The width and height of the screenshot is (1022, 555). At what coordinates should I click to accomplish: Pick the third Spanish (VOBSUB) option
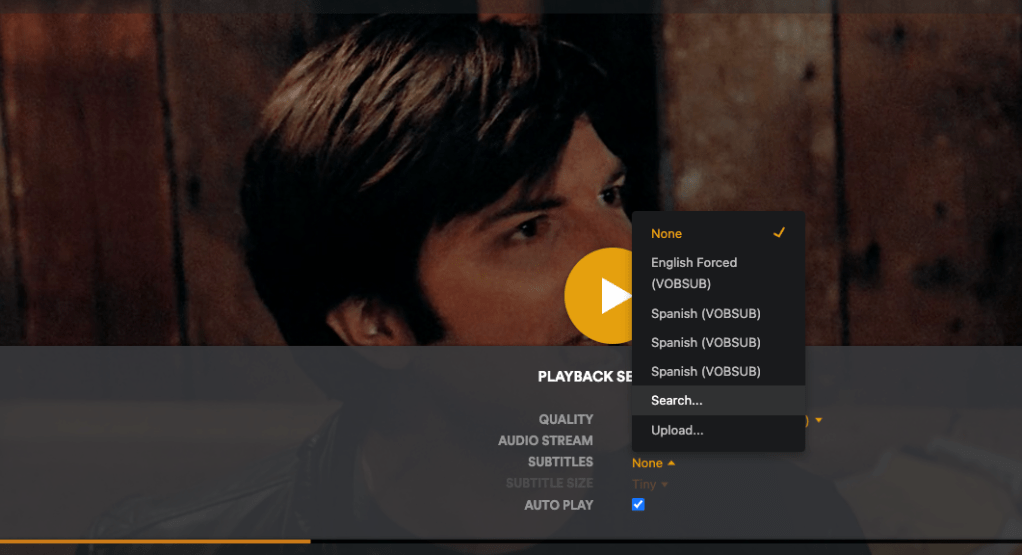706,372
